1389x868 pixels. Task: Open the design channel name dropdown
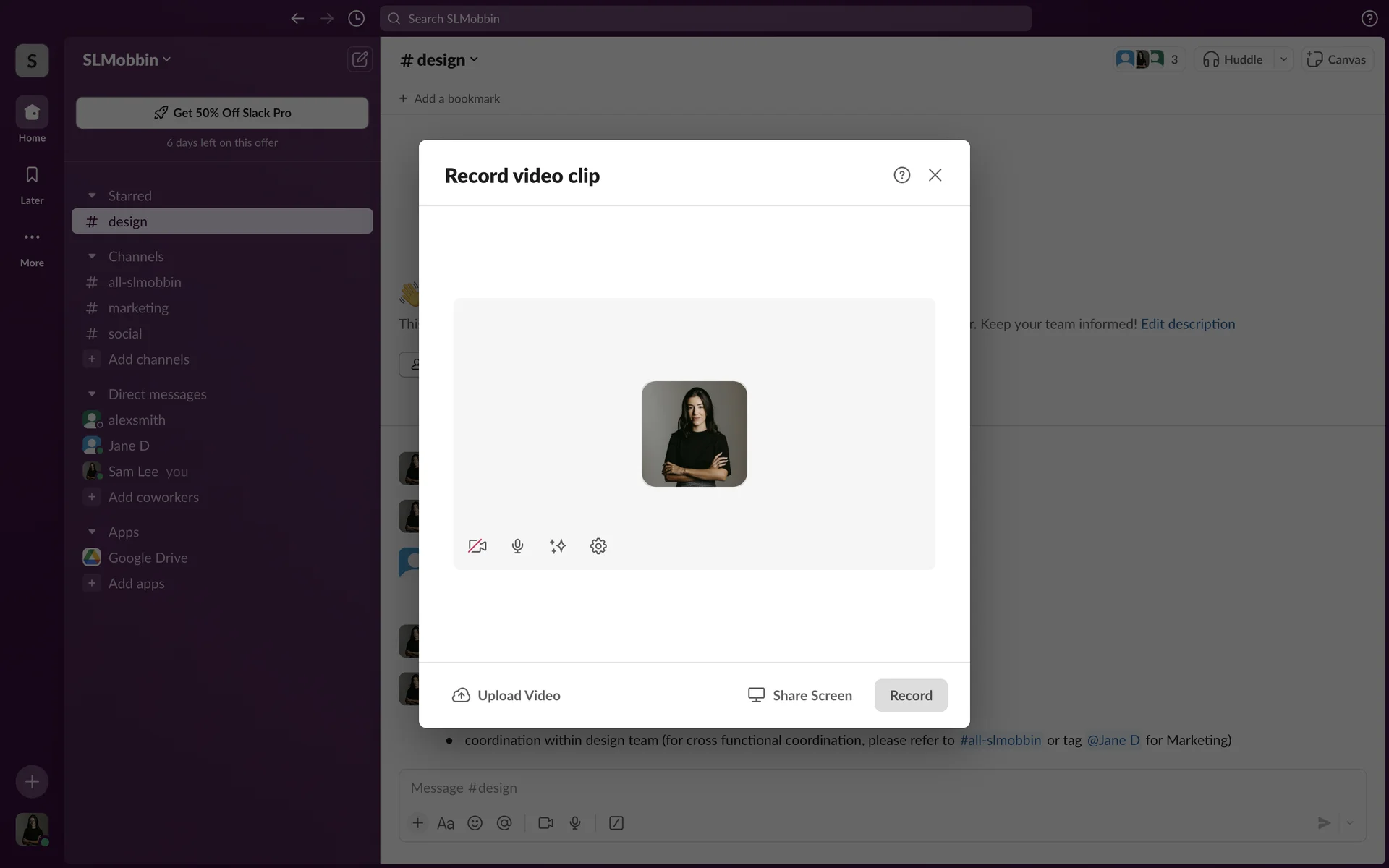coord(440,60)
